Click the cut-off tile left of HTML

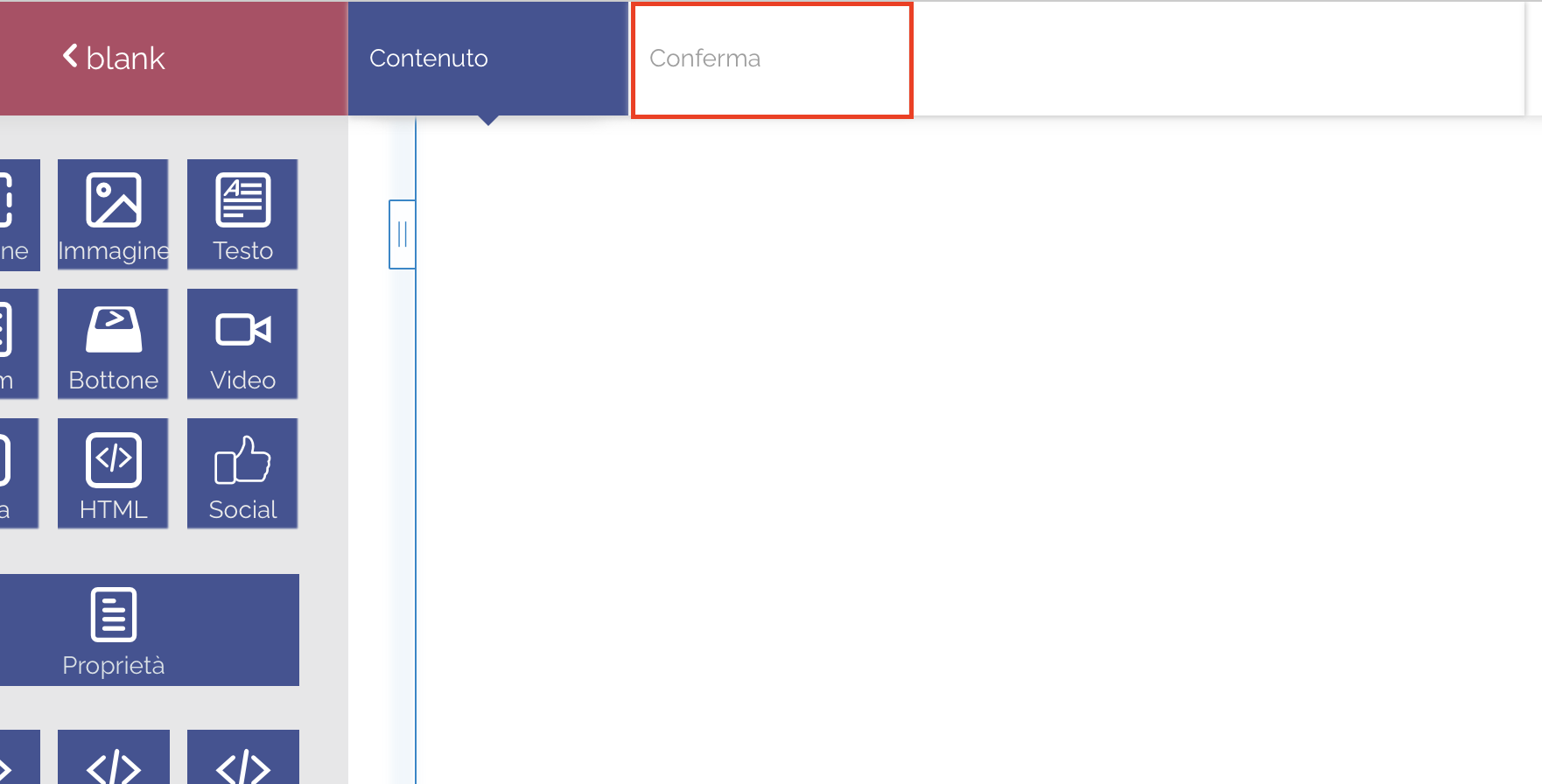tap(18, 473)
